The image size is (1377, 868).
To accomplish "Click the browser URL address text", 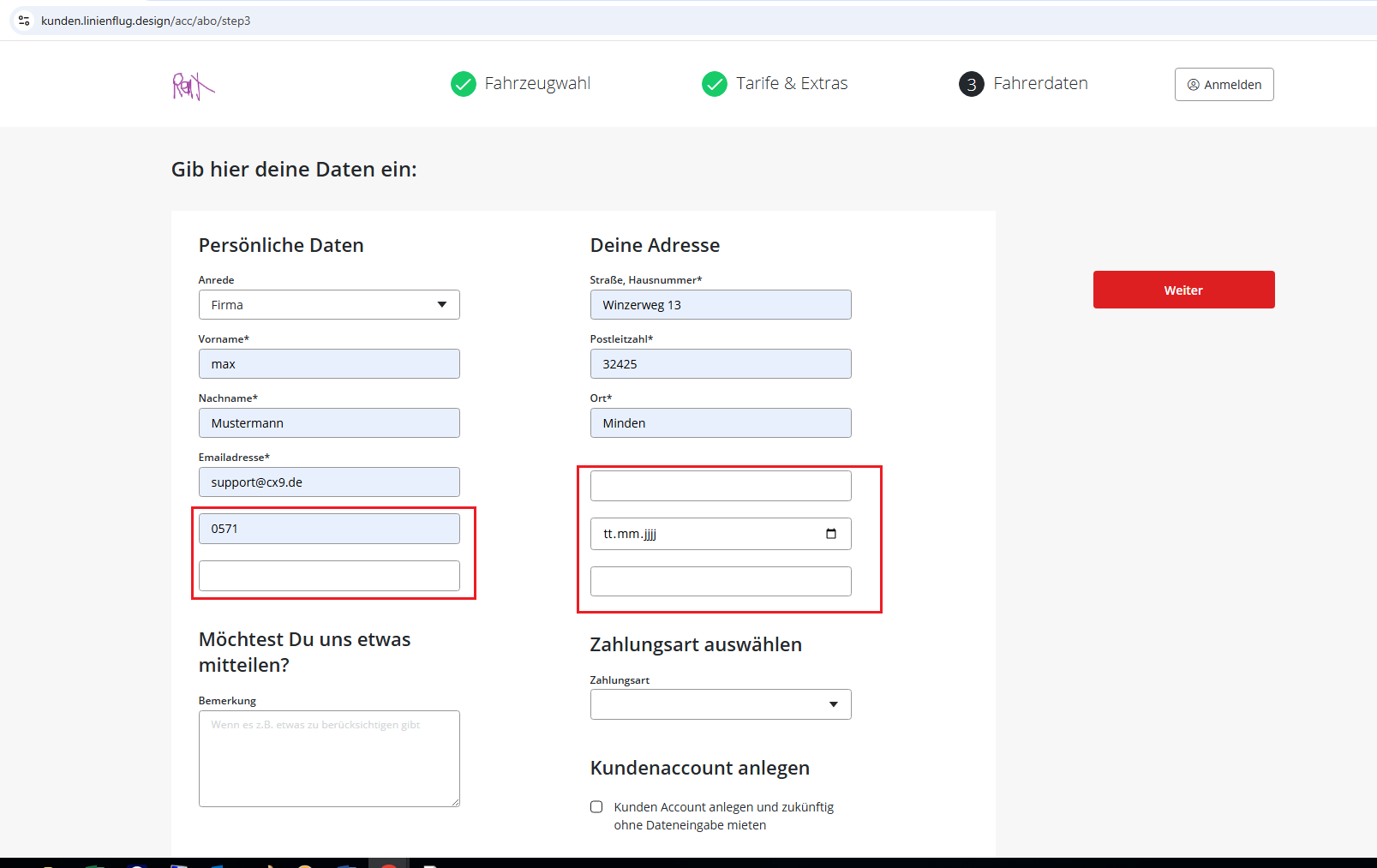I will click(146, 21).
